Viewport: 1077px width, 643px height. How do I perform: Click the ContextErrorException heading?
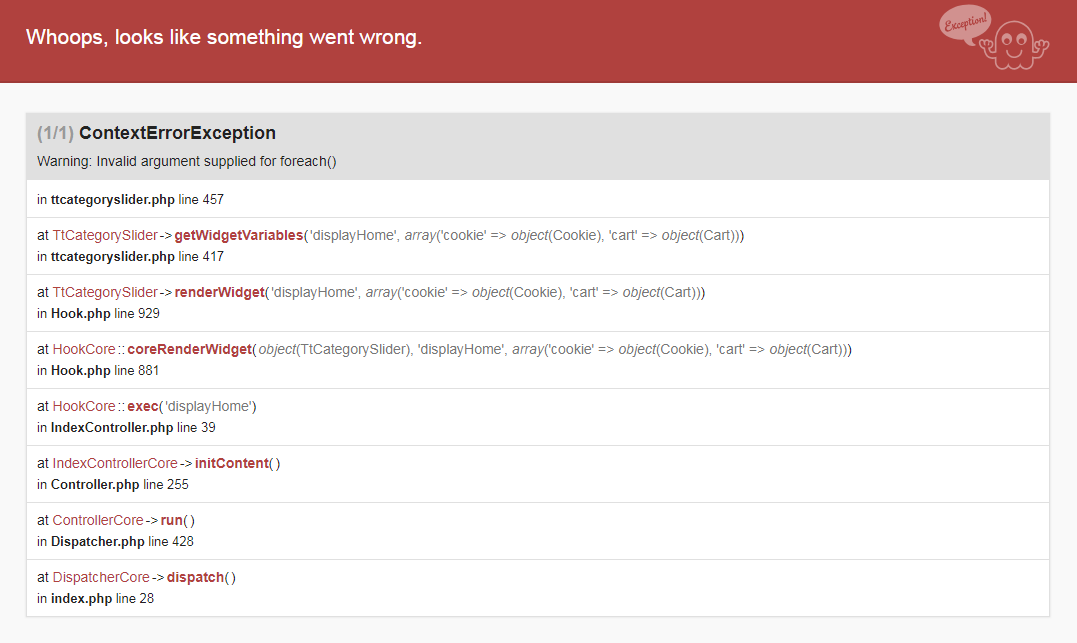(177, 133)
